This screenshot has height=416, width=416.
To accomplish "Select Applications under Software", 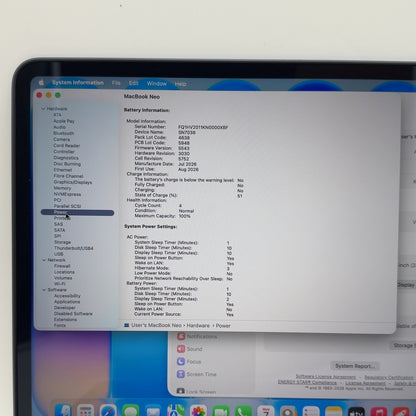I will pos(67,302).
